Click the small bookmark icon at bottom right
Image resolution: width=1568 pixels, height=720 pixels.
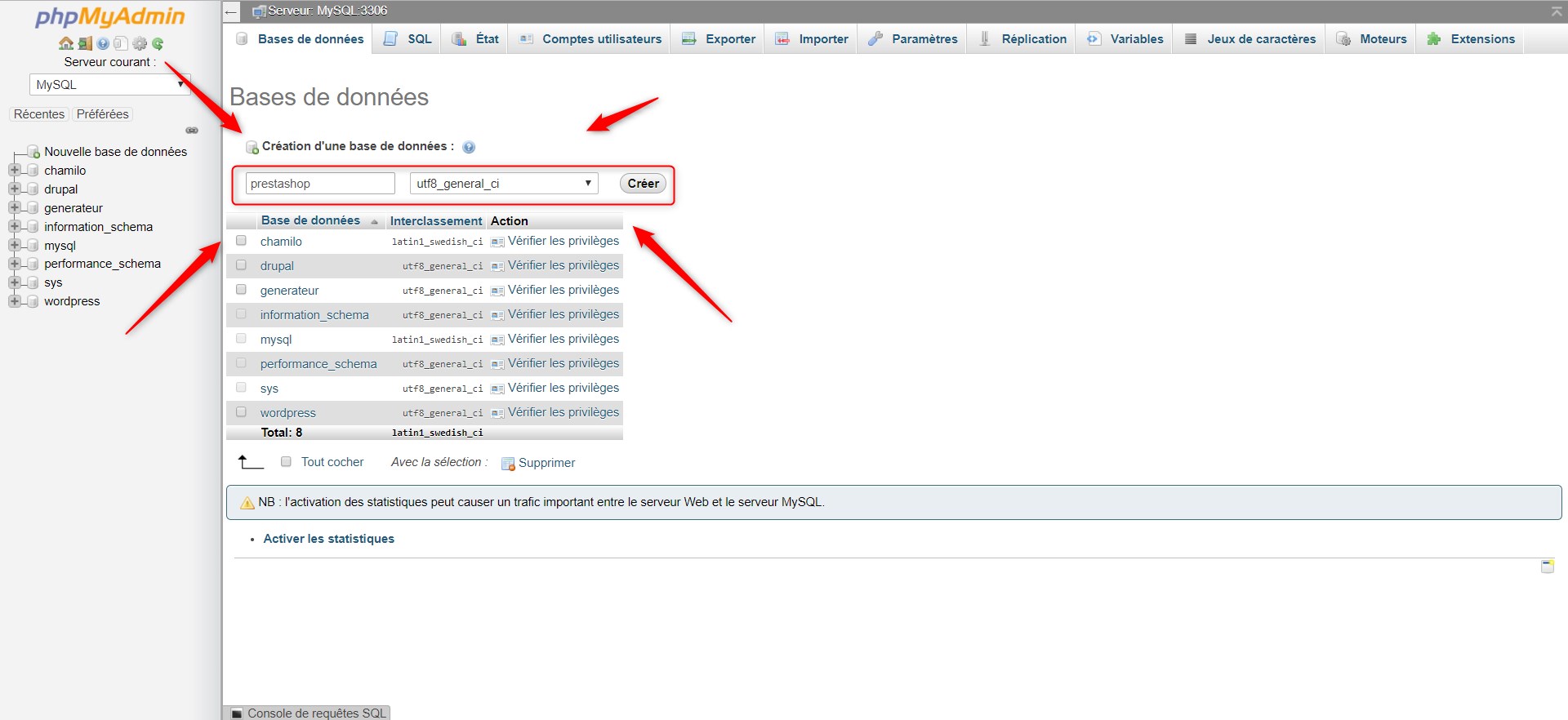(1548, 567)
